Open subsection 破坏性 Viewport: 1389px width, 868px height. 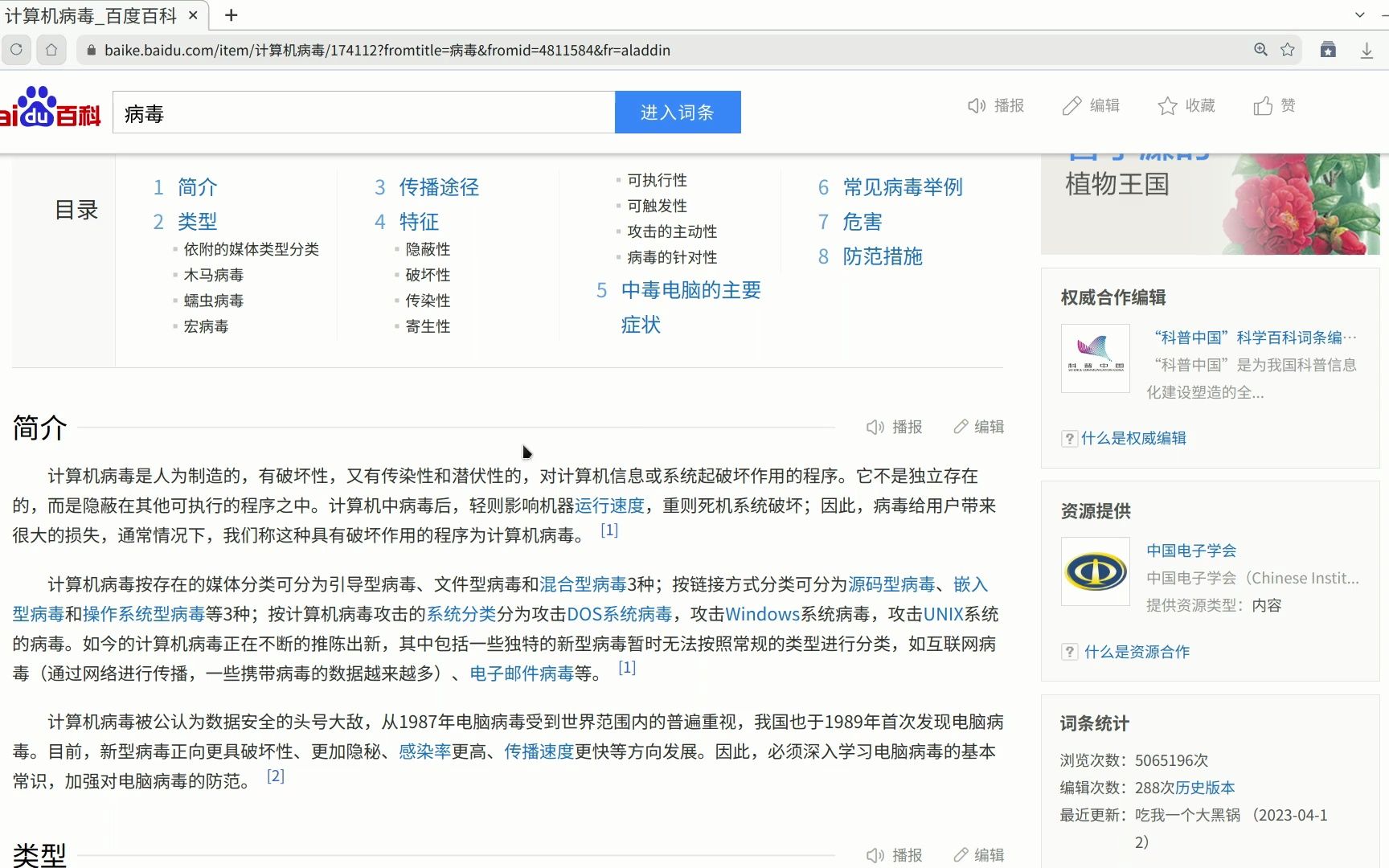tap(428, 275)
